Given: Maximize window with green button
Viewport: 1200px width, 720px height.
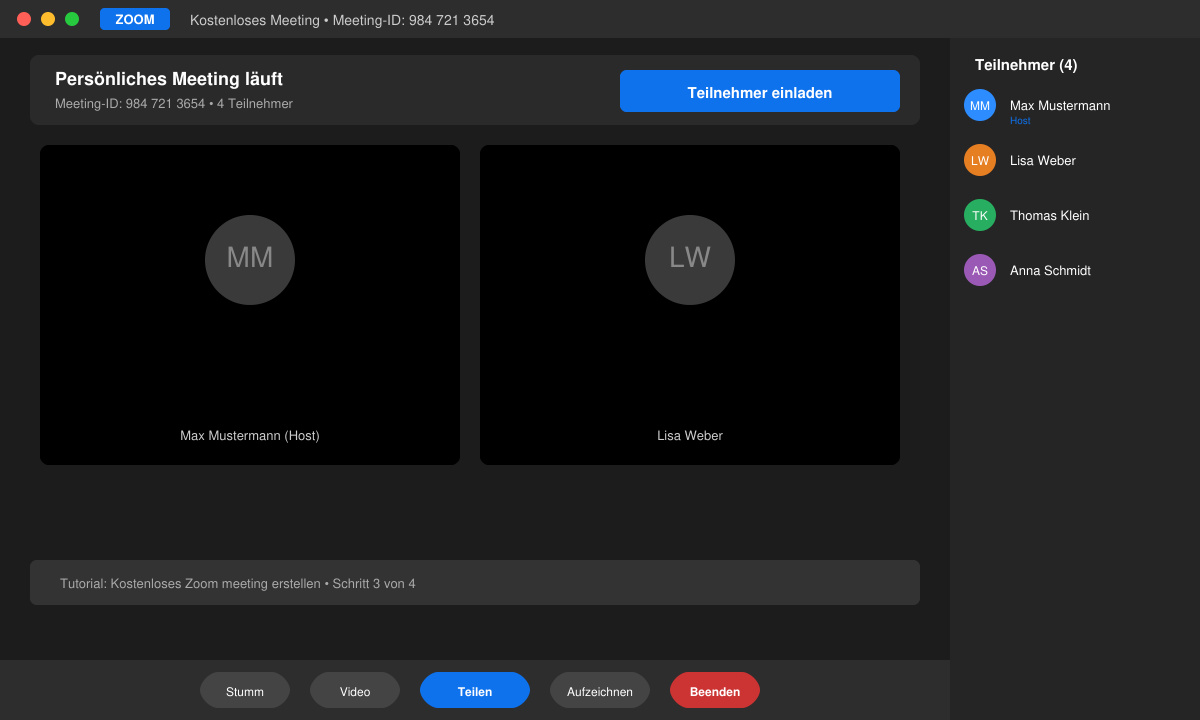Looking at the screenshot, I should pyautogui.click(x=72, y=19).
